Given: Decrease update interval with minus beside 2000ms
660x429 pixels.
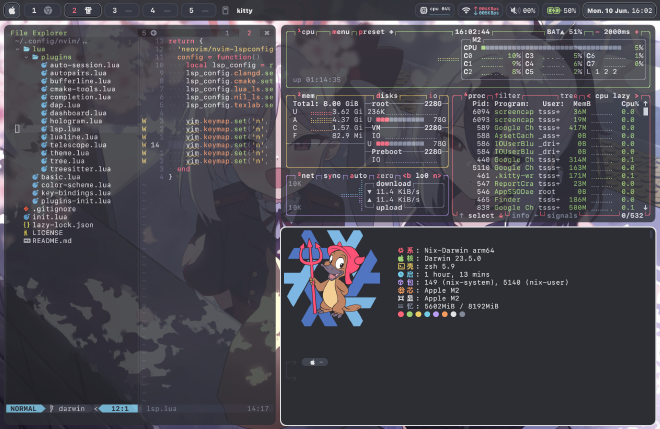Looking at the screenshot, I should click(597, 32).
